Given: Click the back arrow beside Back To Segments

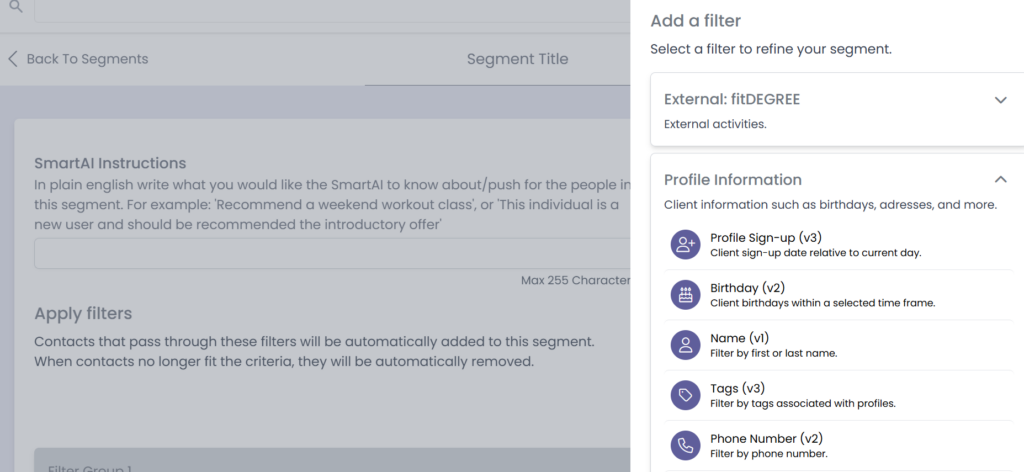Looking at the screenshot, I should click(13, 59).
